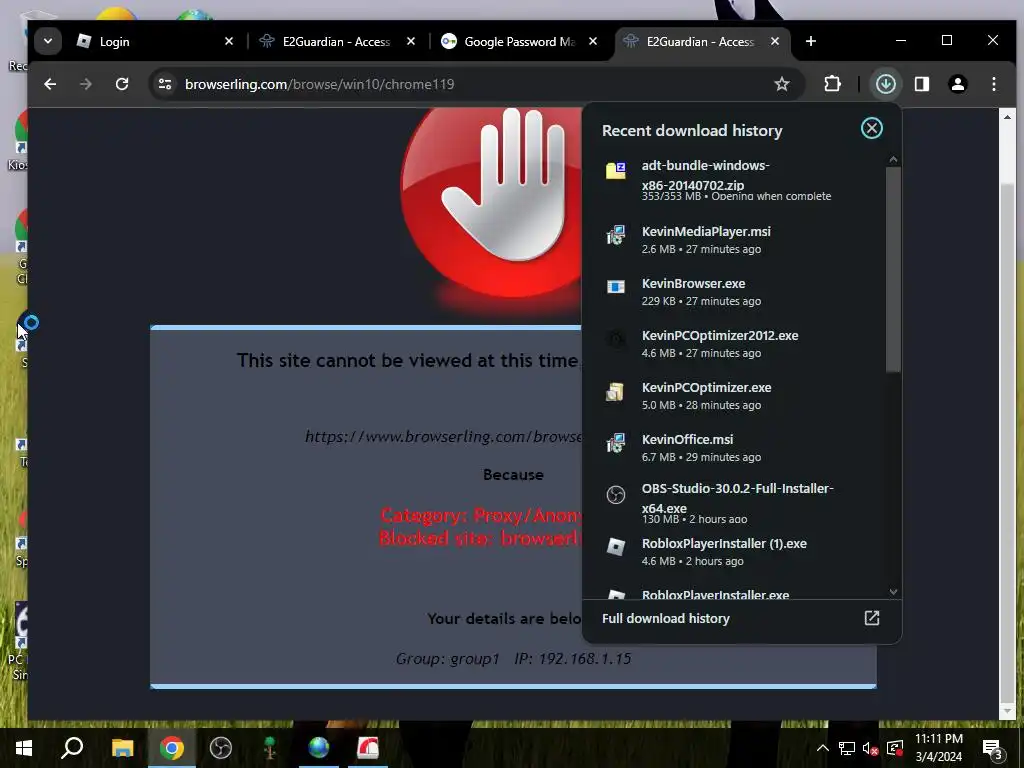Close the Login tab
Image resolution: width=1024 pixels, height=768 pixels.
pyautogui.click(x=229, y=41)
